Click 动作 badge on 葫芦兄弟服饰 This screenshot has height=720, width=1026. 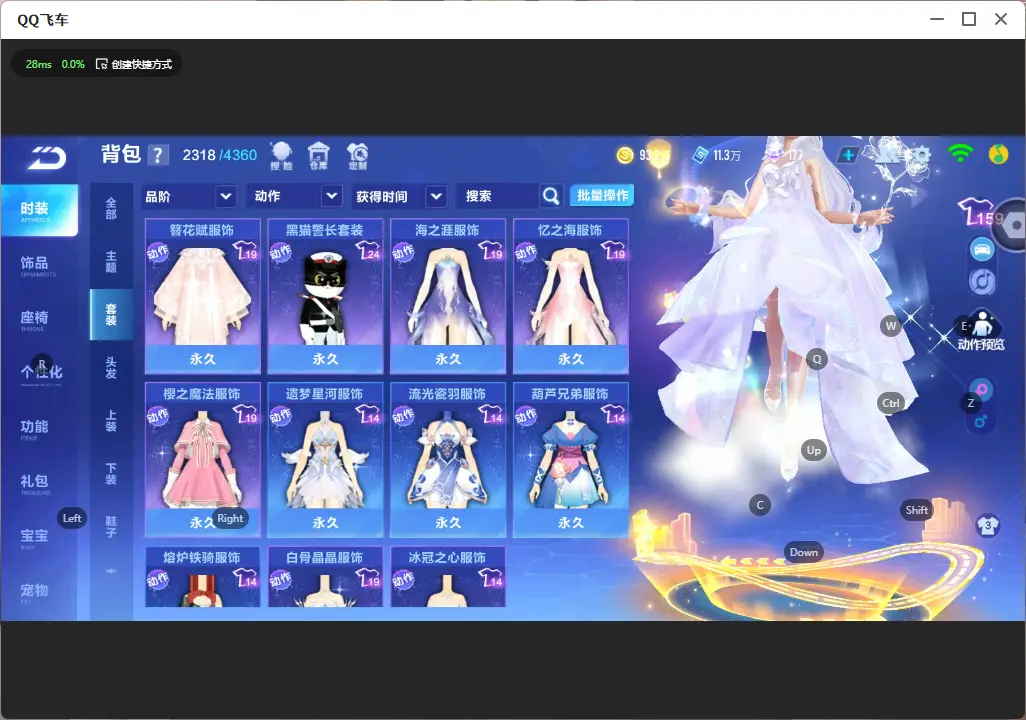(x=525, y=416)
